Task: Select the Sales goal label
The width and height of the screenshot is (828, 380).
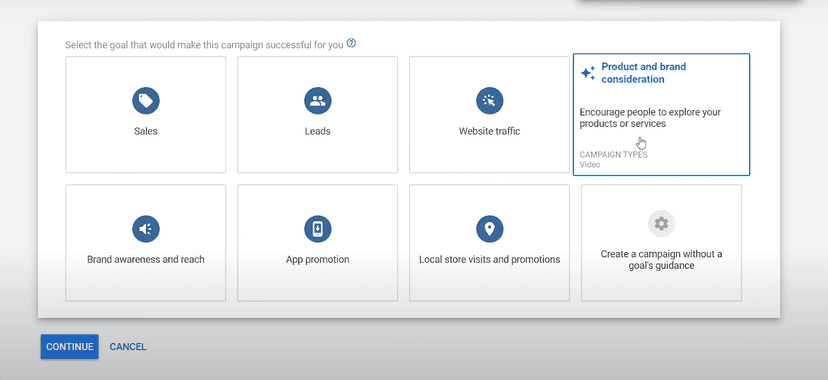Action: 146,131
